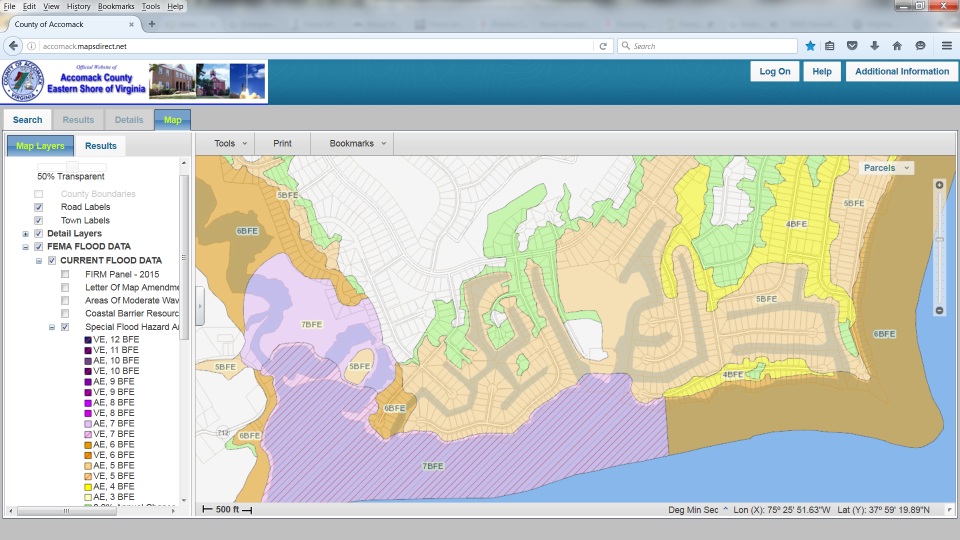960x540 pixels.
Task: Open the Firefox downloads arrow icon
Action: (x=875, y=46)
